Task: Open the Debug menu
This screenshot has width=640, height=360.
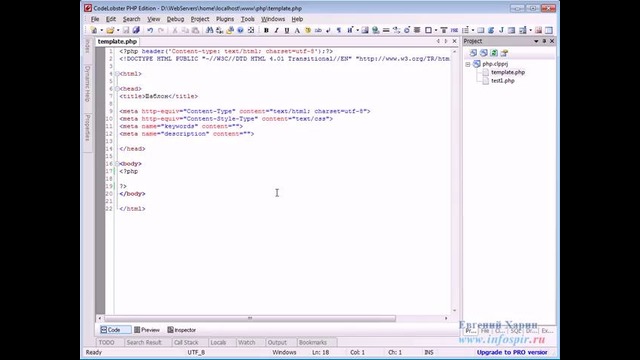Action: (x=175, y=19)
